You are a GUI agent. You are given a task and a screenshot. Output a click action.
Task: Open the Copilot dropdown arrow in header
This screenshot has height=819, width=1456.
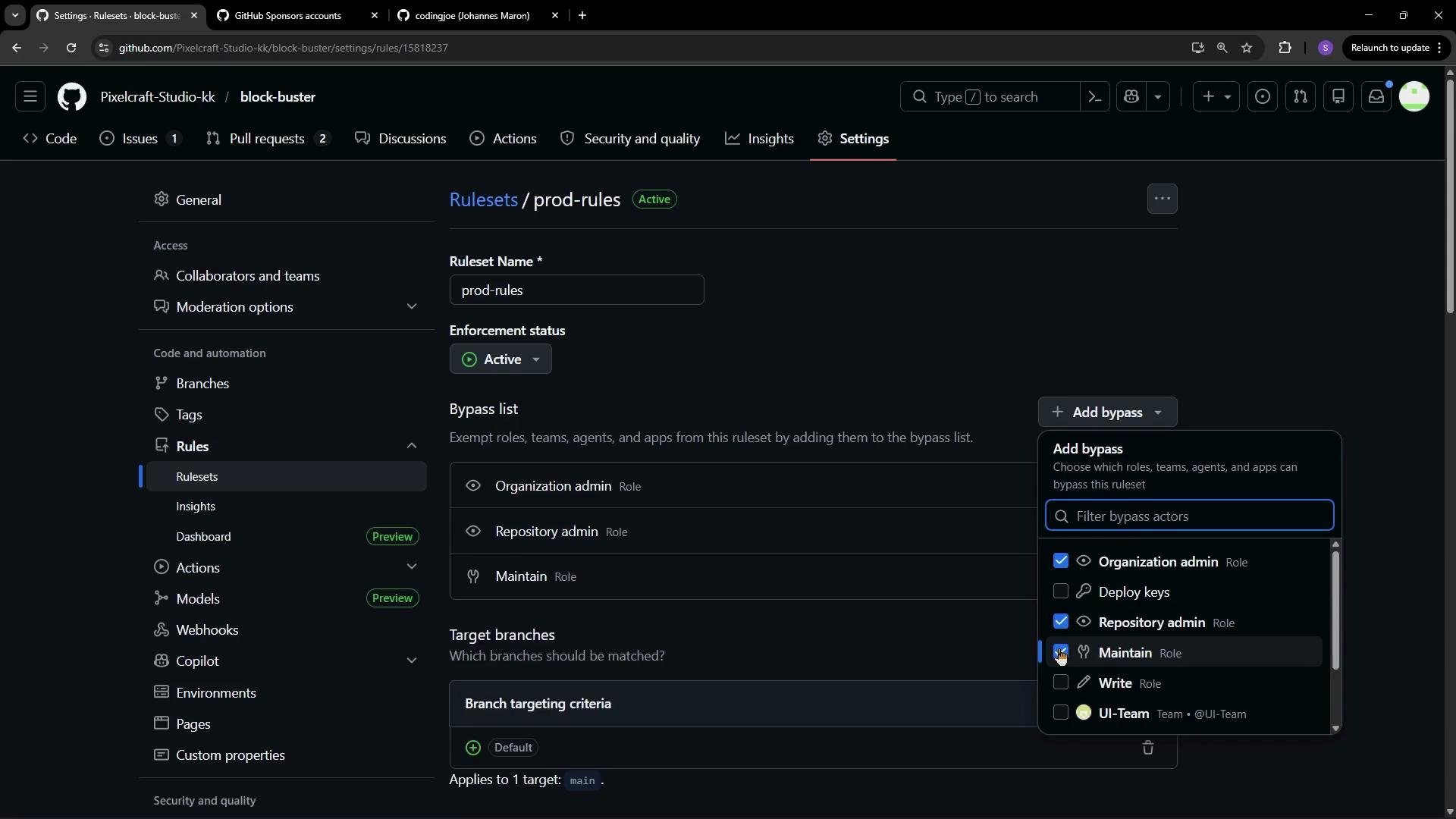click(x=1158, y=97)
